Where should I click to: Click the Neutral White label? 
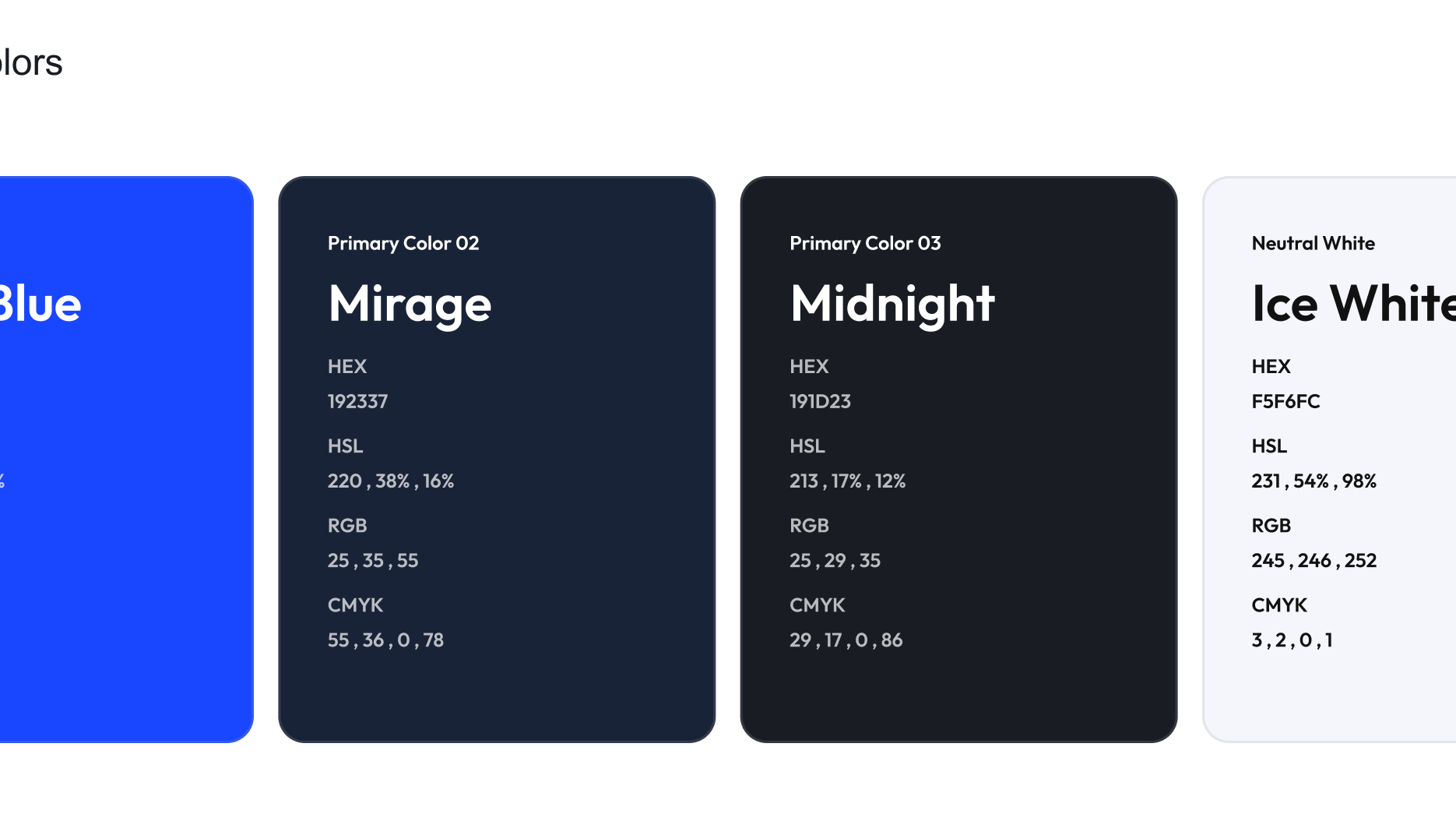[x=1313, y=244]
